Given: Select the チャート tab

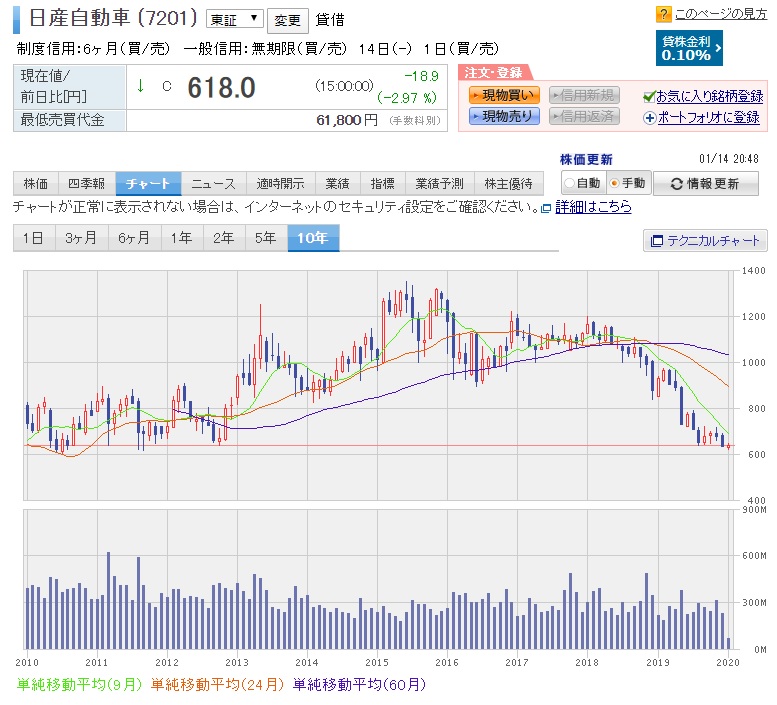Looking at the screenshot, I should [x=148, y=184].
